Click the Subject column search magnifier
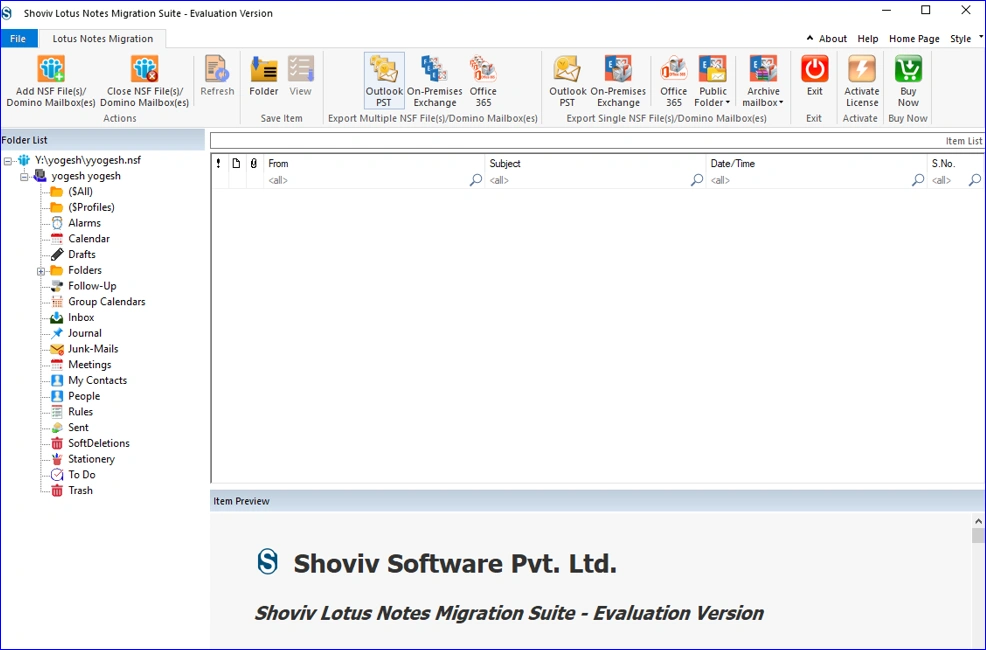The width and height of the screenshot is (986, 650). coord(696,180)
